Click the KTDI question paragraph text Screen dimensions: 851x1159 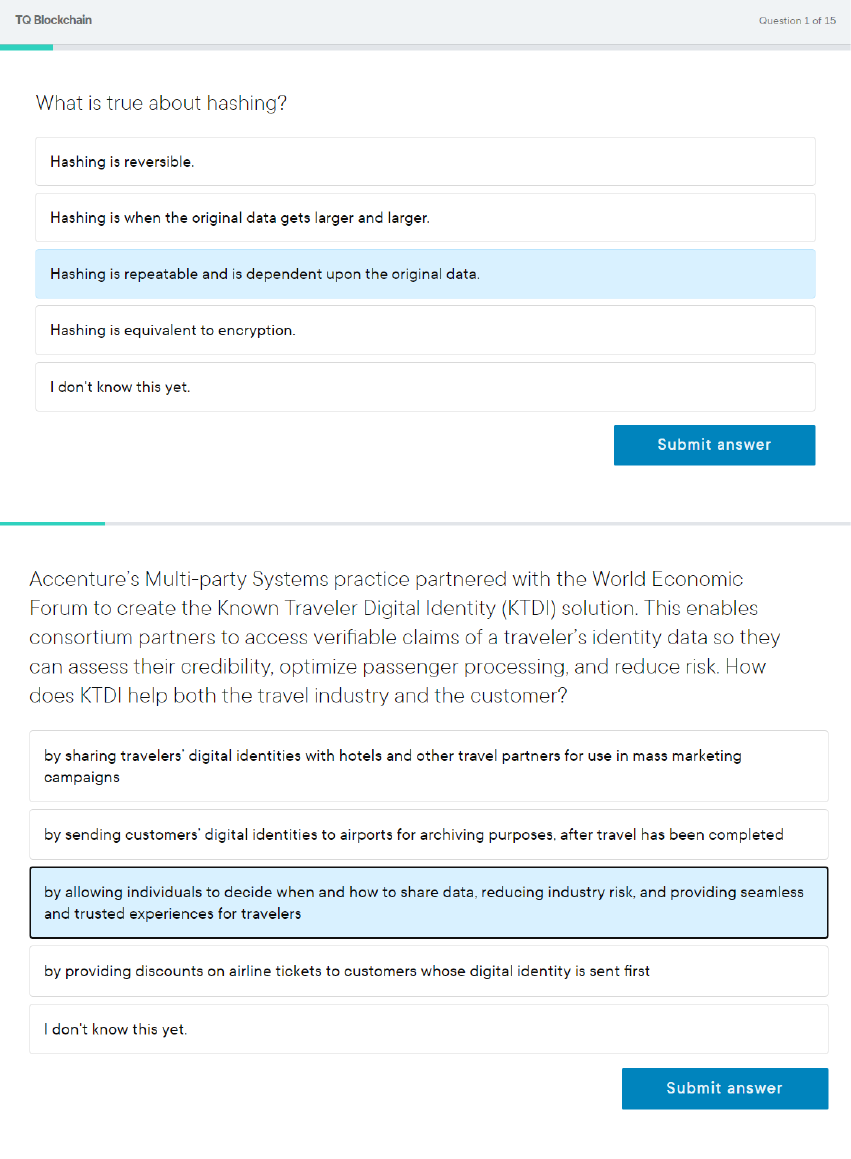coord(400,637)
